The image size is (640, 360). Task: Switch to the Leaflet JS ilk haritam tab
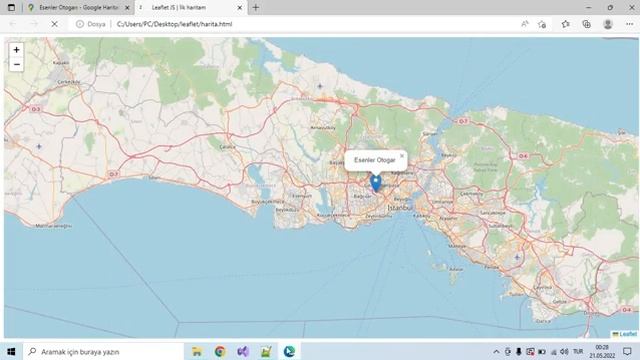coord(190,7)
